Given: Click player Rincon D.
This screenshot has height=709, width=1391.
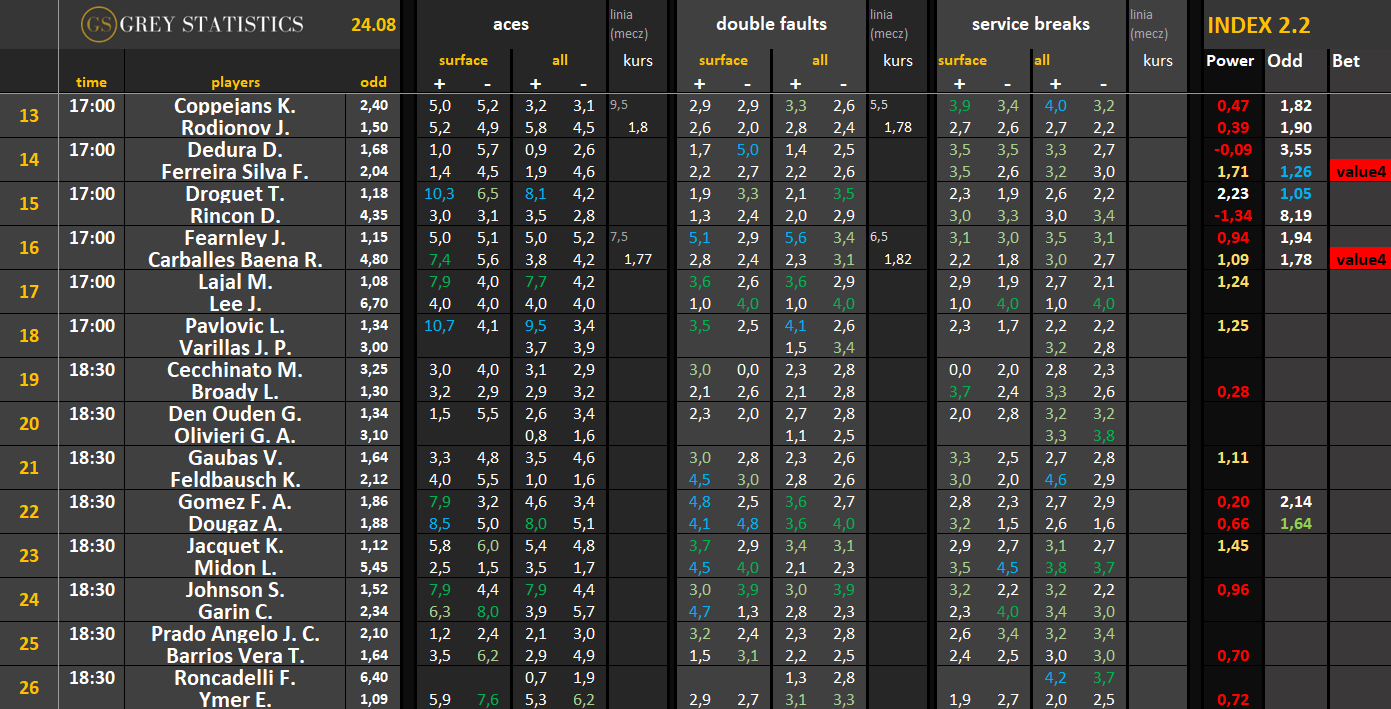Looking at the screenshot, I should [x=235, y=216].
